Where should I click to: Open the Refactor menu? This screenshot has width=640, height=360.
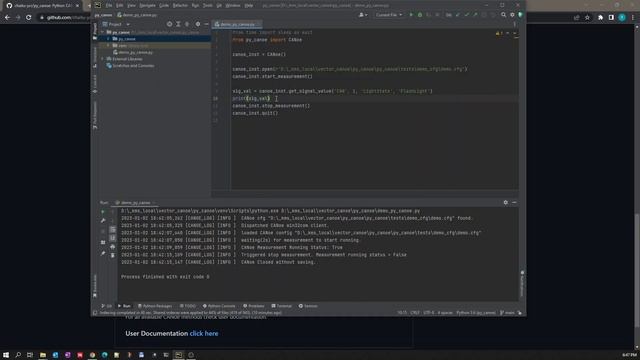coord(180,5)
